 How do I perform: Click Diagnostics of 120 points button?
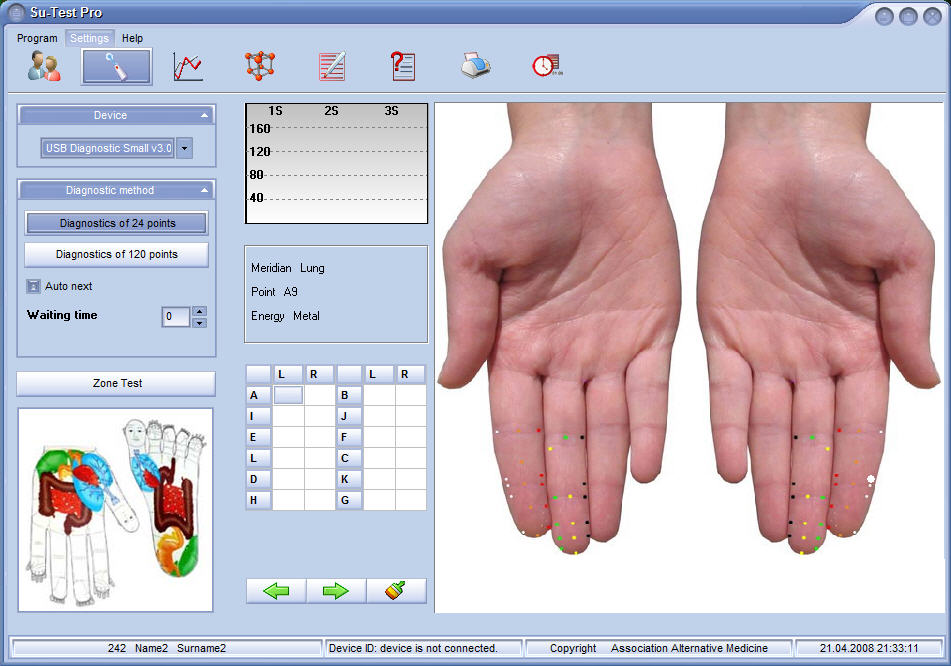(x=116, y=254)
